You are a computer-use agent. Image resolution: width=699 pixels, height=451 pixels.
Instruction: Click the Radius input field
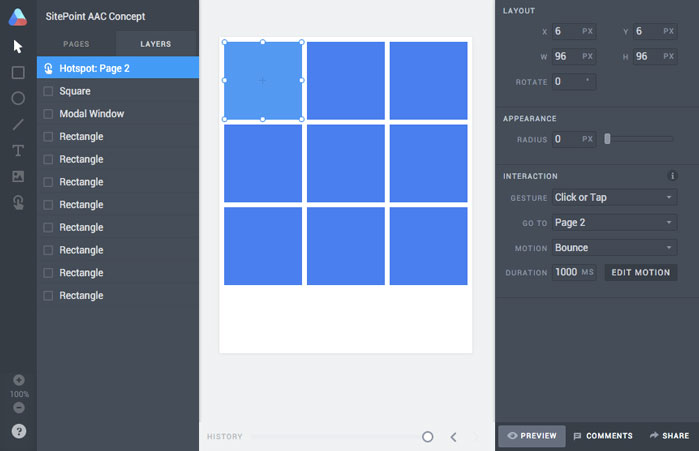574,139
